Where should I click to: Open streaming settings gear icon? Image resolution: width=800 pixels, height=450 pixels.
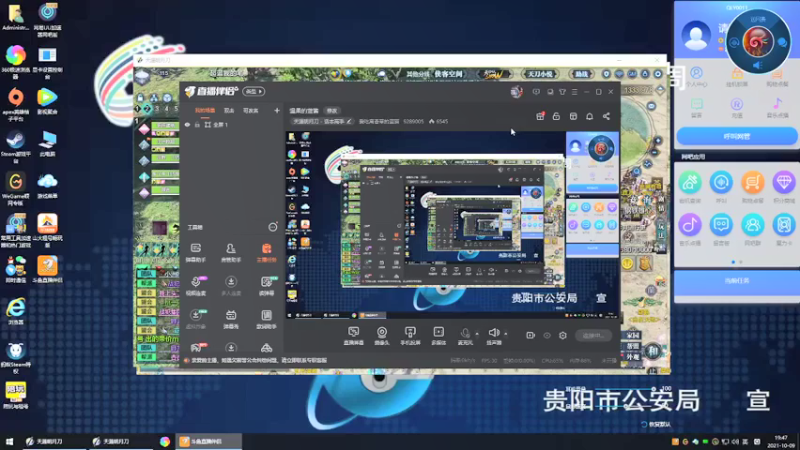point(563,335)
